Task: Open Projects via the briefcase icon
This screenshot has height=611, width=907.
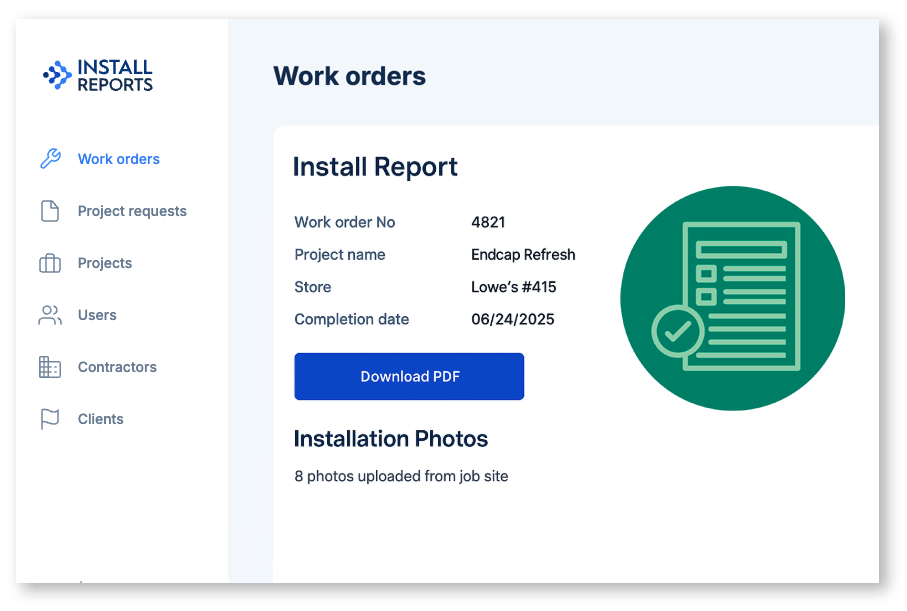Action: coord(50,262)
